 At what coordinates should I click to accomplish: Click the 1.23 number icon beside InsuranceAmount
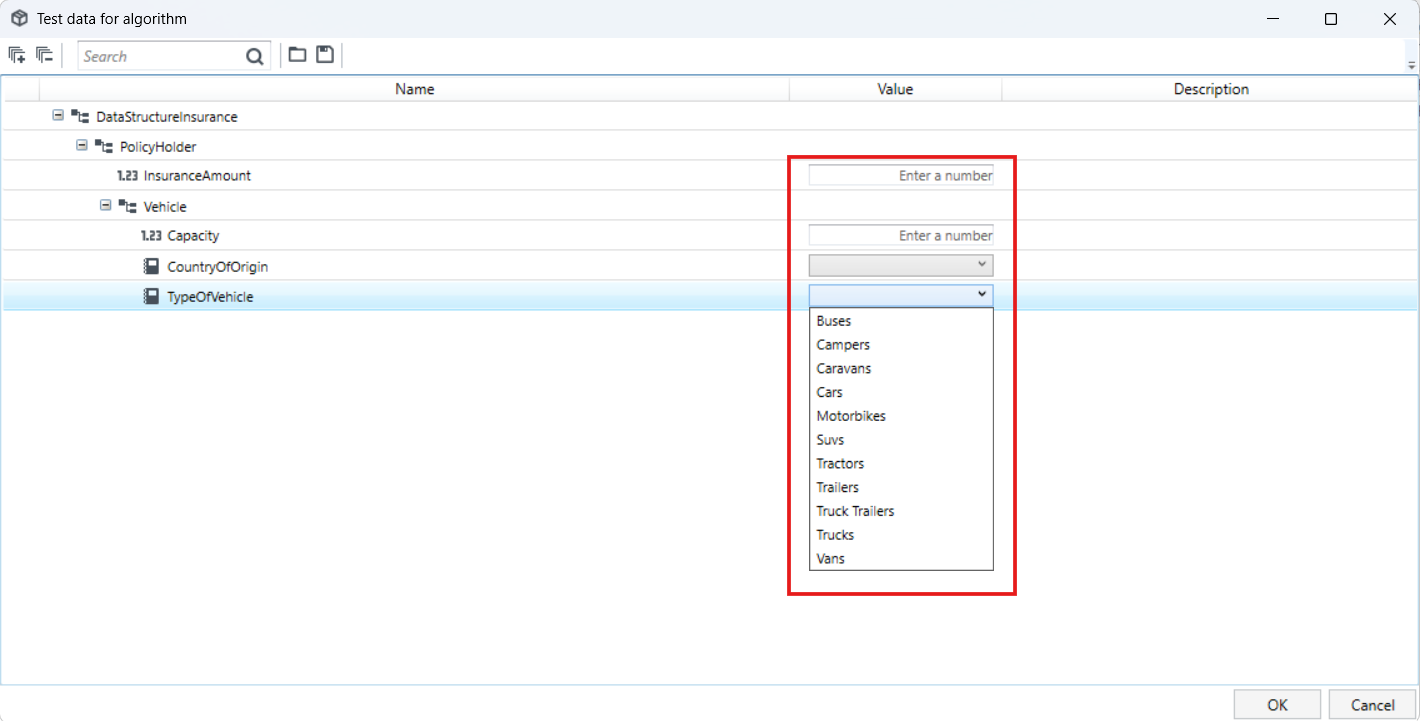128,176
